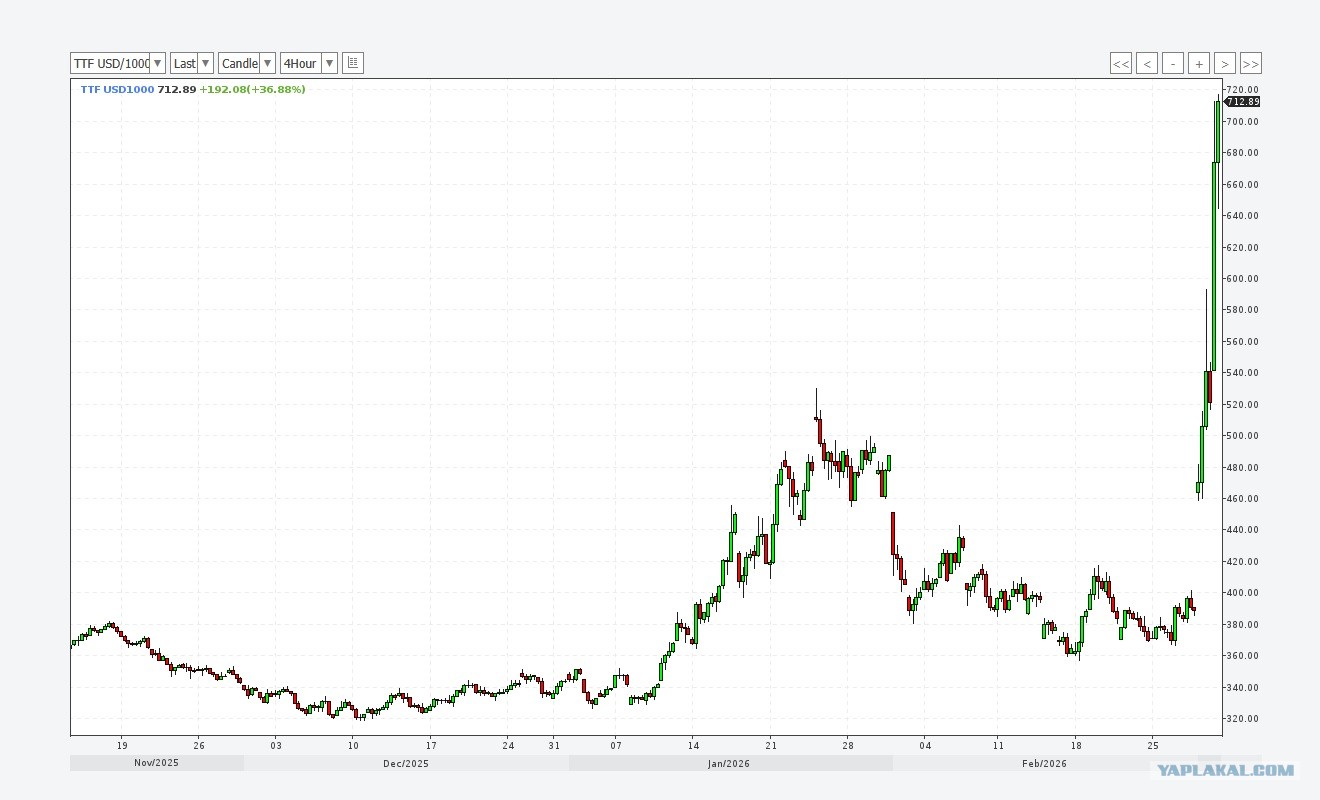Click the TTF USD1000 chart legend label
This screenshot has width=1320, height=800.
click(x=117, y=90)
